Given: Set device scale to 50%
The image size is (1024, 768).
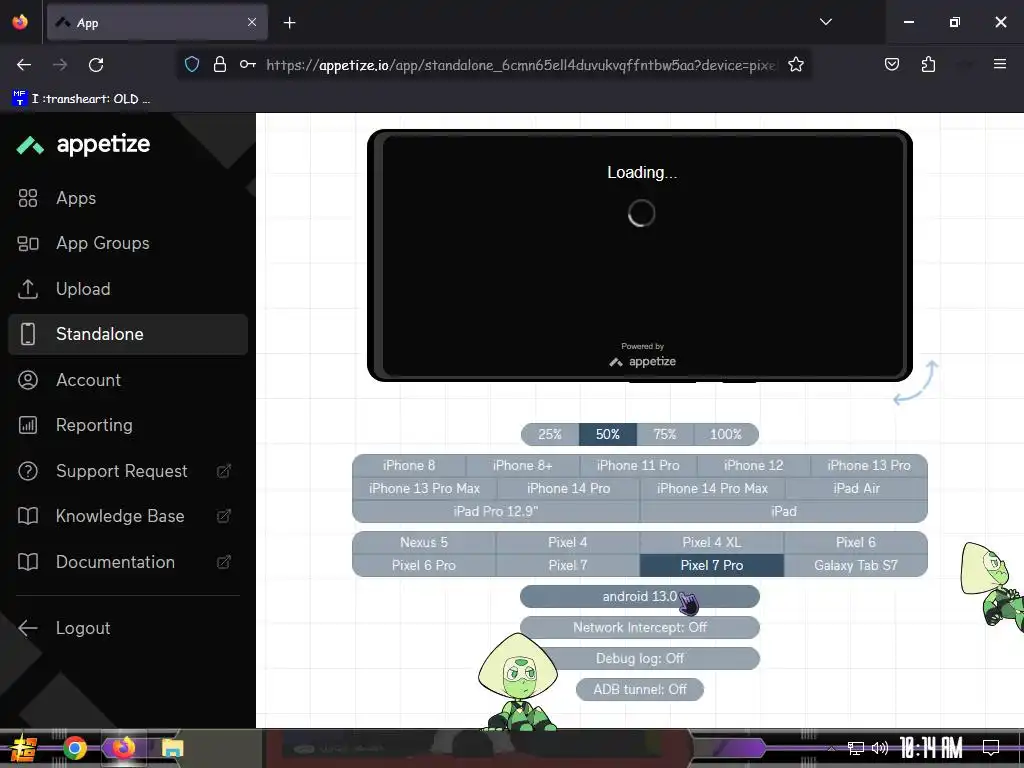Looking at the screenshot, I should 607,434.
